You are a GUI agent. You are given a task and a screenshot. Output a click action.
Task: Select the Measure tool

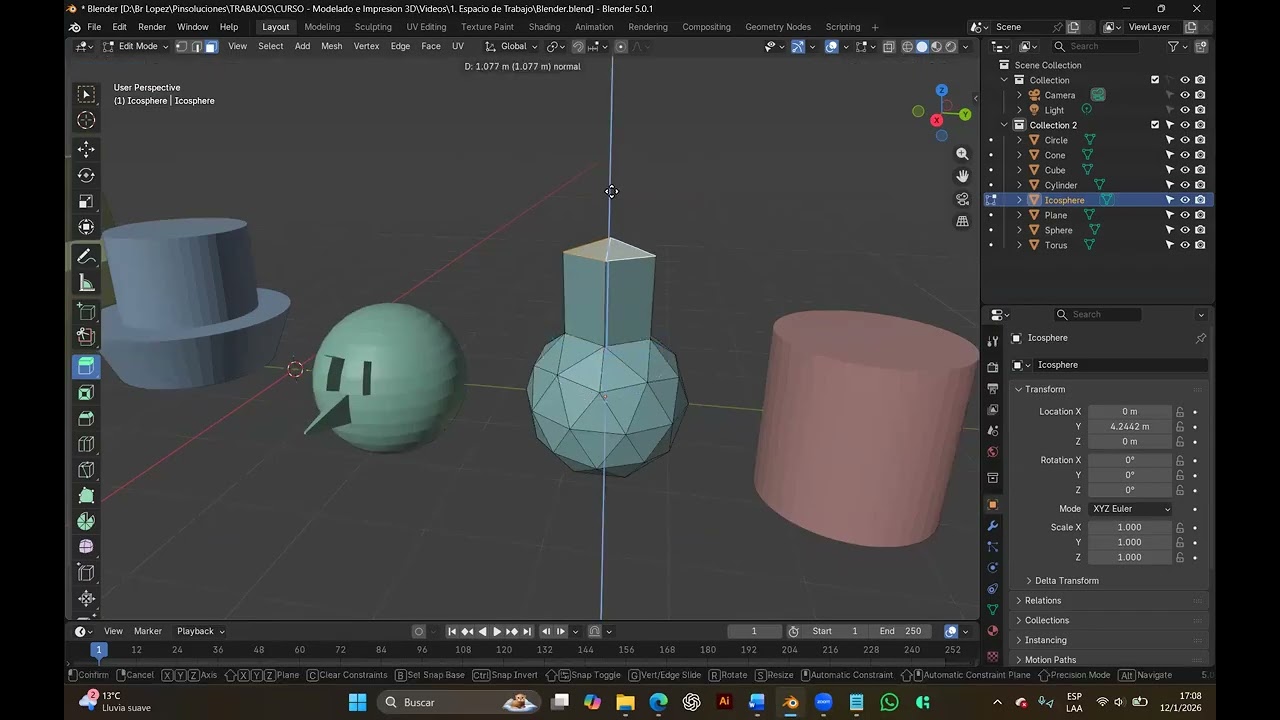click(86, 284)
